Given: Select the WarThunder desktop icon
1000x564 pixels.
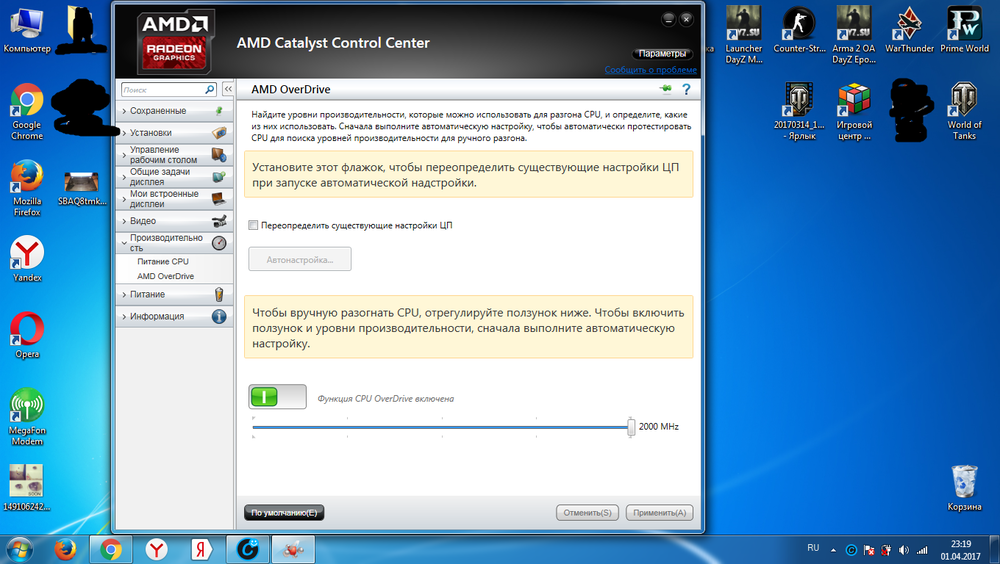Looking at the screenshot, I should (909, 29).
